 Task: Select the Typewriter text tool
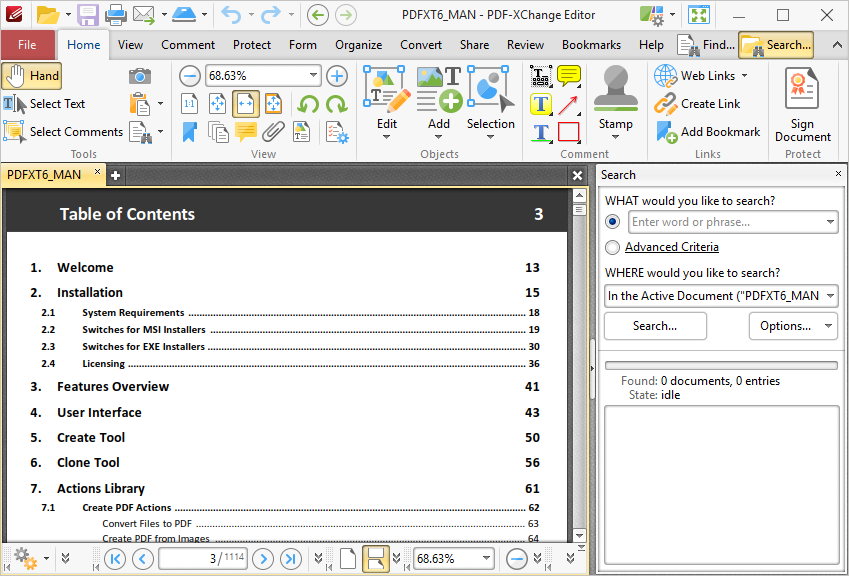point(541,76)
